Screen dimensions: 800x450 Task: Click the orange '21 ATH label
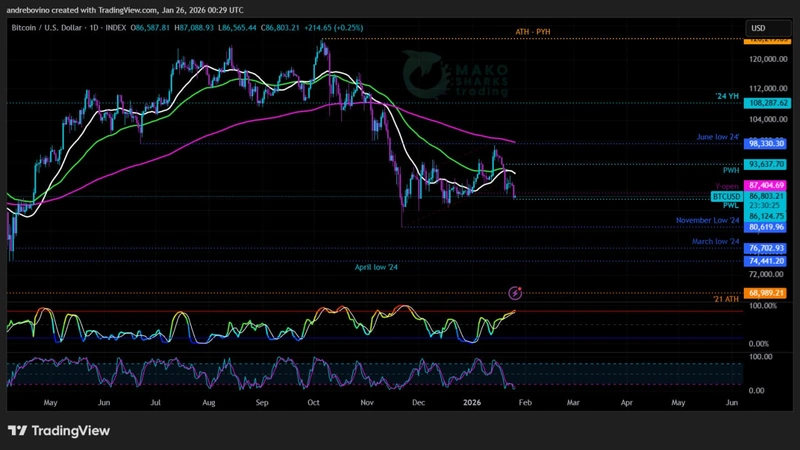pos(725,300)
